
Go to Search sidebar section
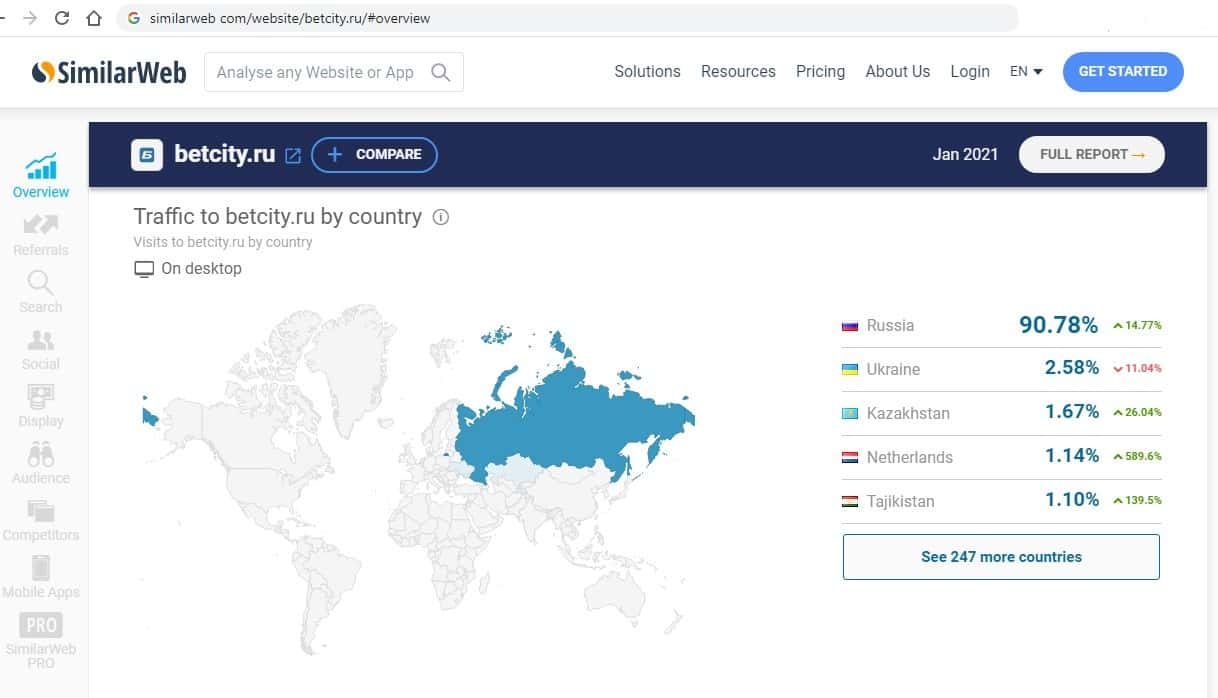pyautogui.click(x=41, y=283)
